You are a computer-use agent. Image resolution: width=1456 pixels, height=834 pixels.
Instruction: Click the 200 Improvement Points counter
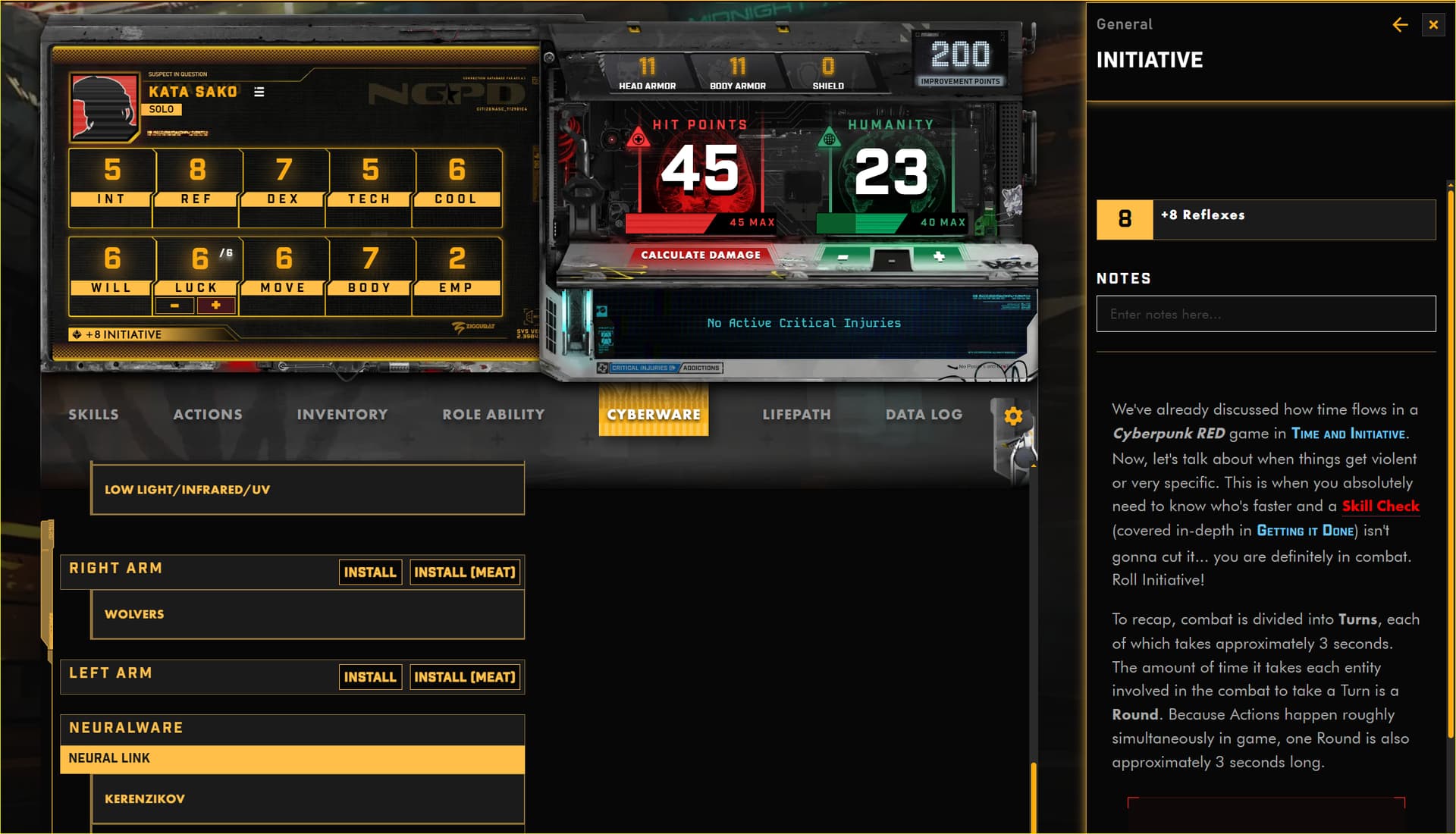point(960,59)
